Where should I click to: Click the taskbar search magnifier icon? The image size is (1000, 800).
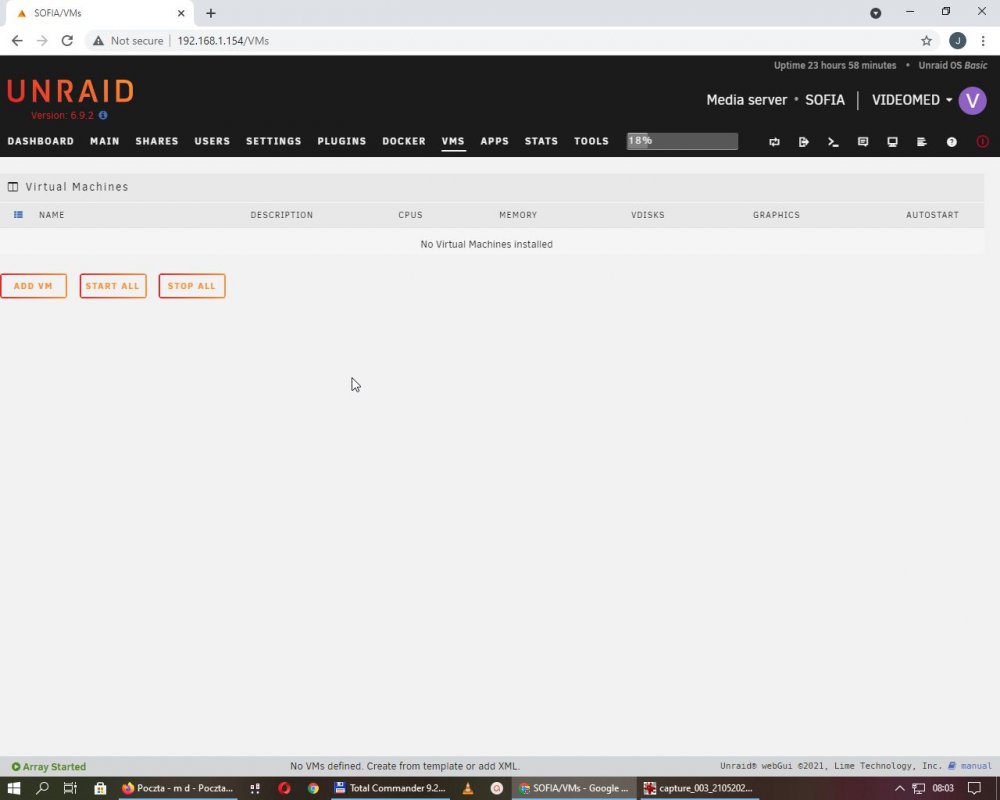42,788
